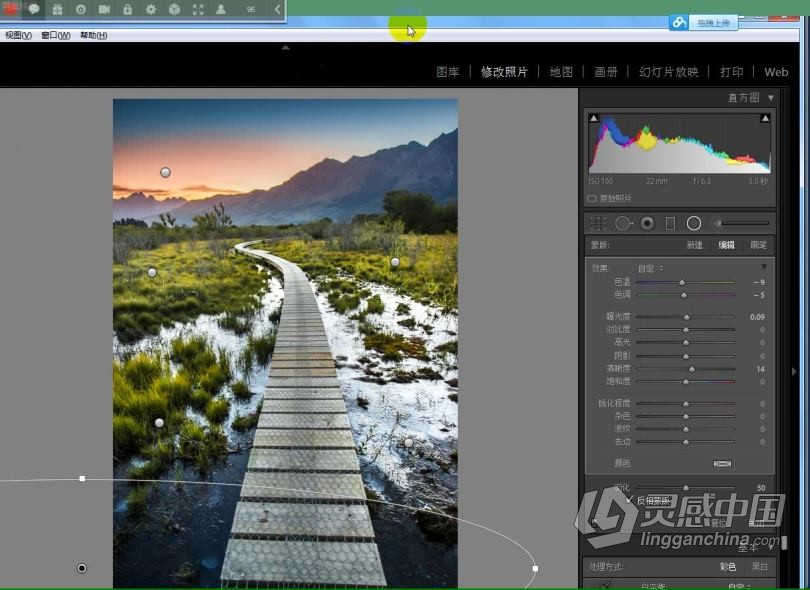Select the filter pin on the water right of boardwalk
Viewport: 810px width, 590px height.
pos(409,443)
